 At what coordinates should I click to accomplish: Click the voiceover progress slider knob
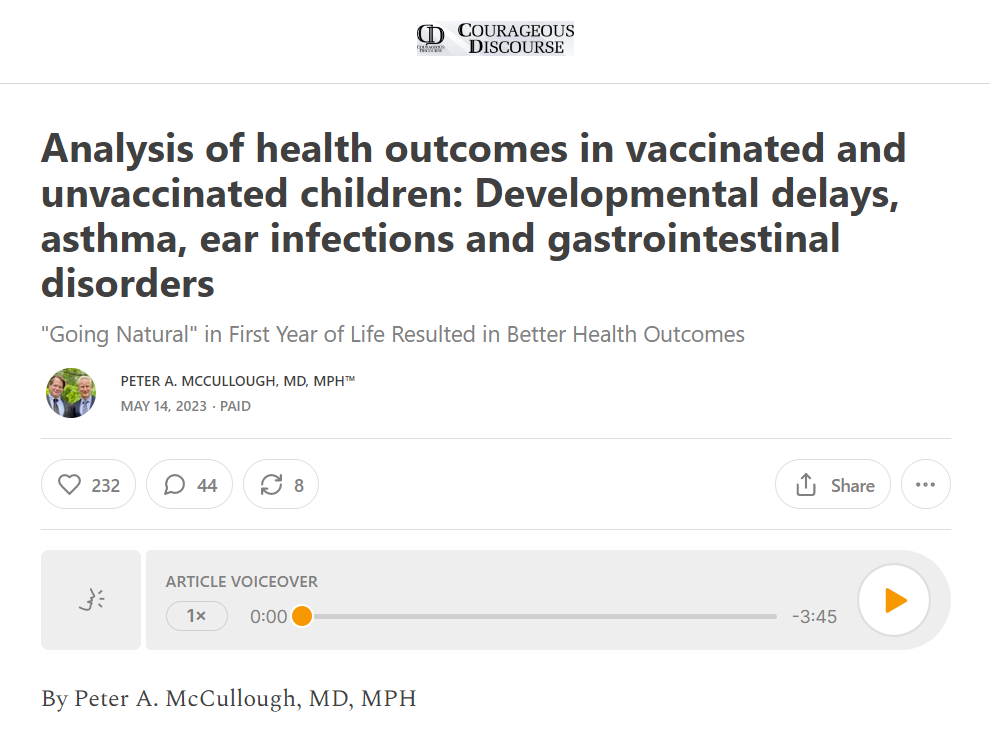pos(302,616)
